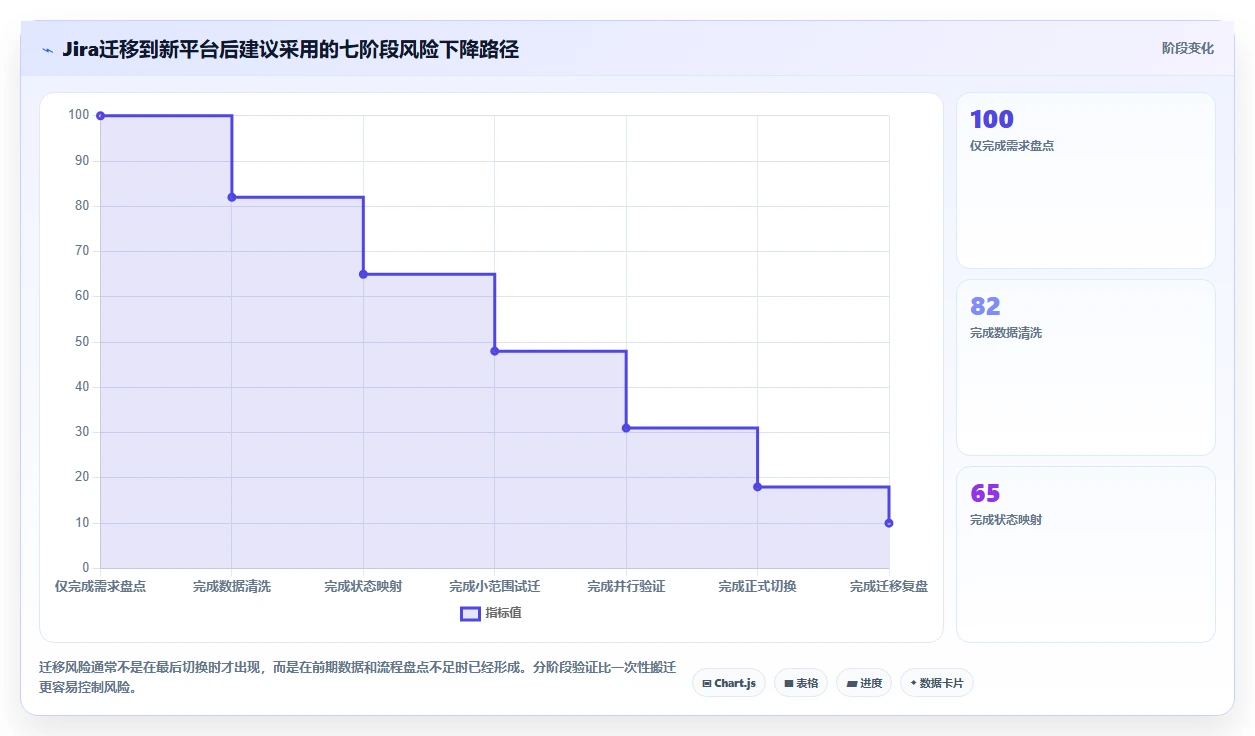The height and width of the screenshot is (736, 1255).
Task: Click the 完成状态映射 caption in the data card
Action: pos(1006,520)
